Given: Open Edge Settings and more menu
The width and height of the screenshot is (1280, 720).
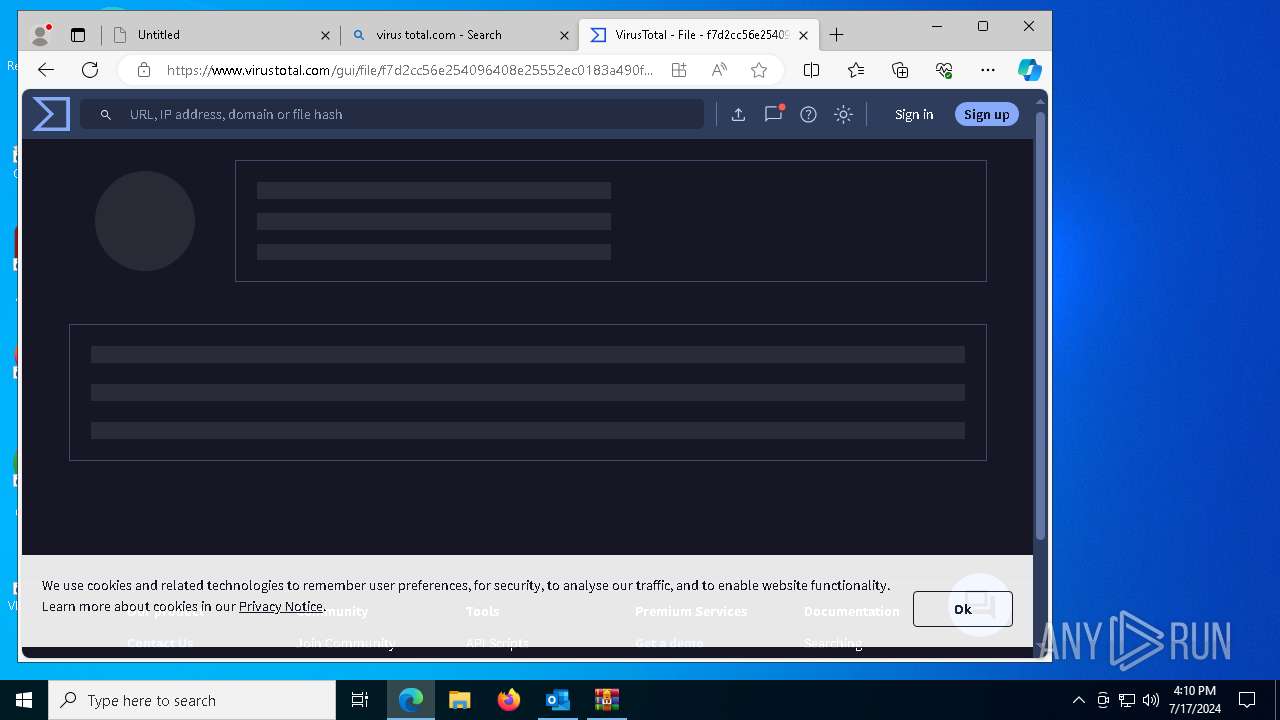Looking at the screenshot, I should pos(988,70).
